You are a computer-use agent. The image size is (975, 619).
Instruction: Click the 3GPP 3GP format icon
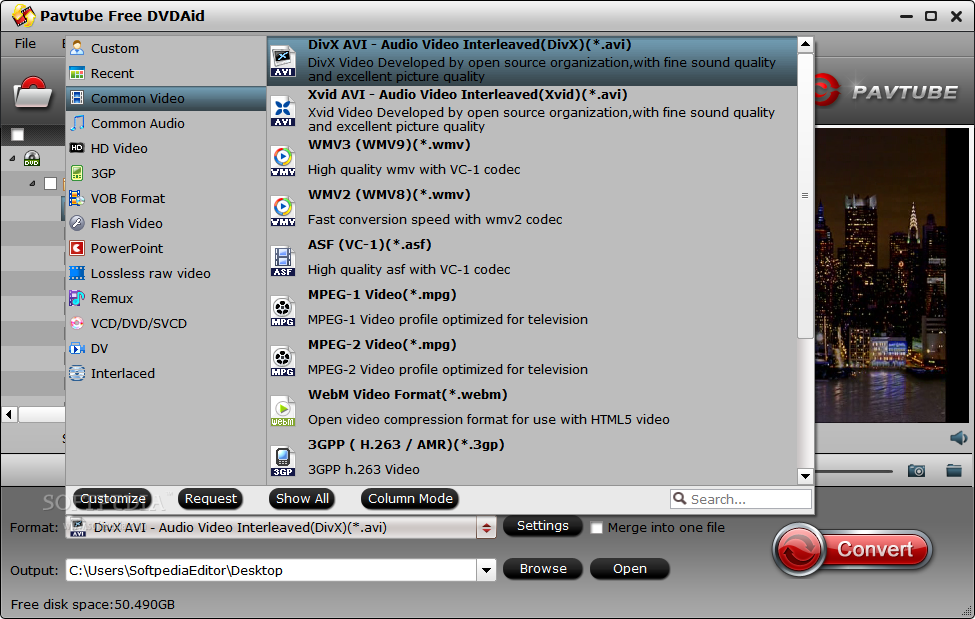pos(283,461)
